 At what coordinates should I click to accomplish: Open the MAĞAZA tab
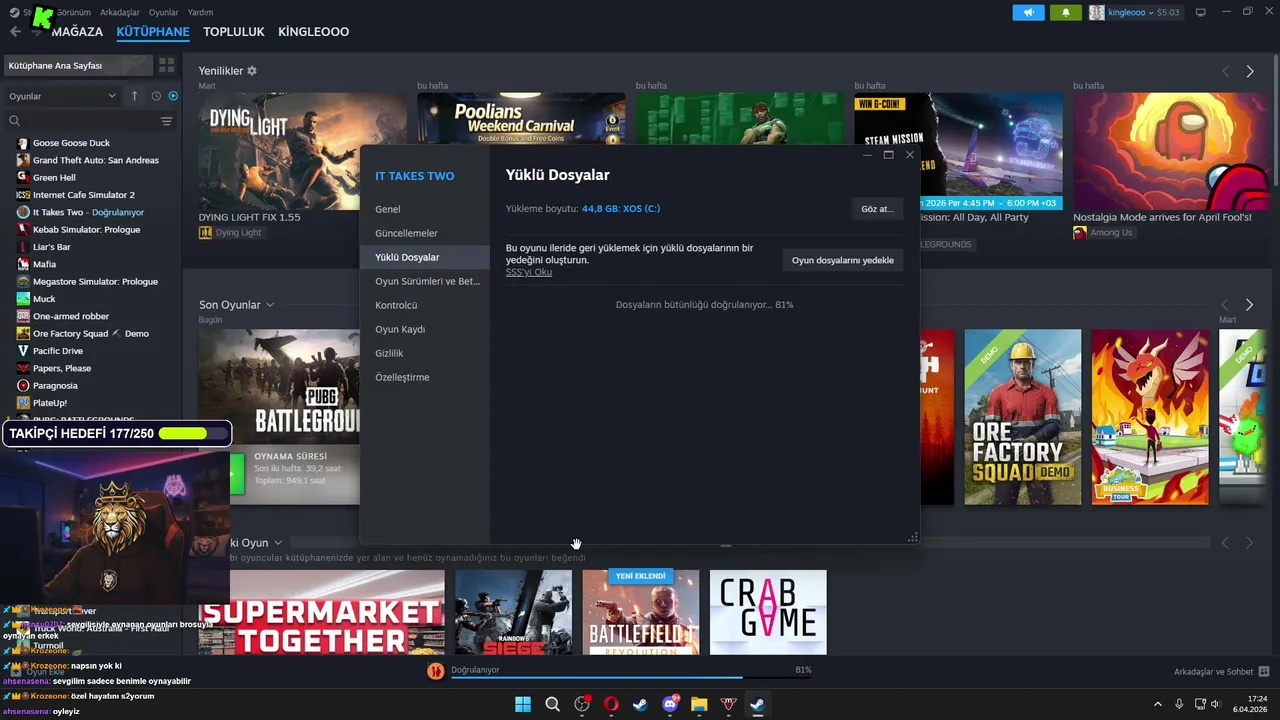pyautogui.click(x=77, y=32)
